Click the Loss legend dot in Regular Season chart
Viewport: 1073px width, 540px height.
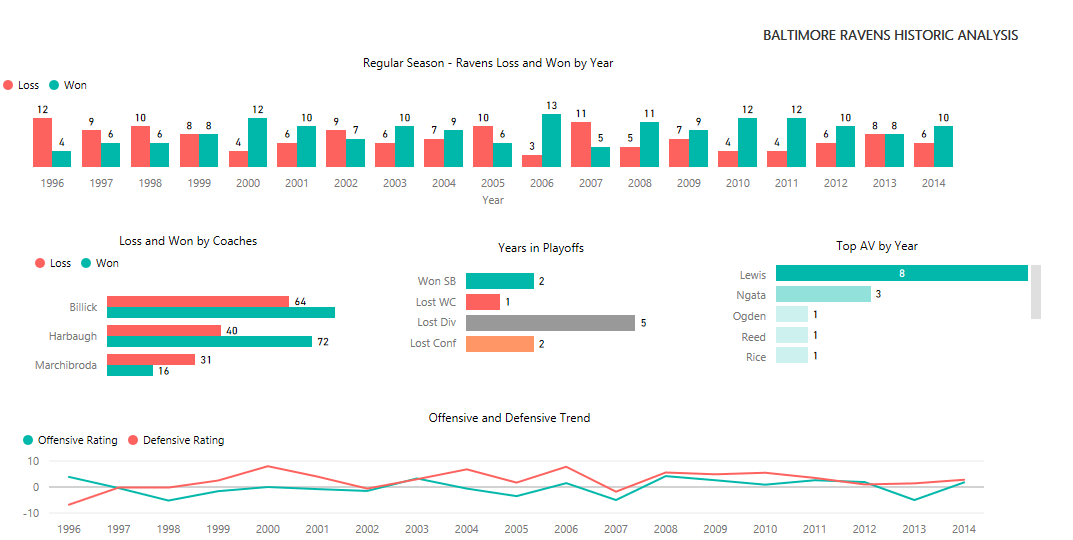pos(8,86)
